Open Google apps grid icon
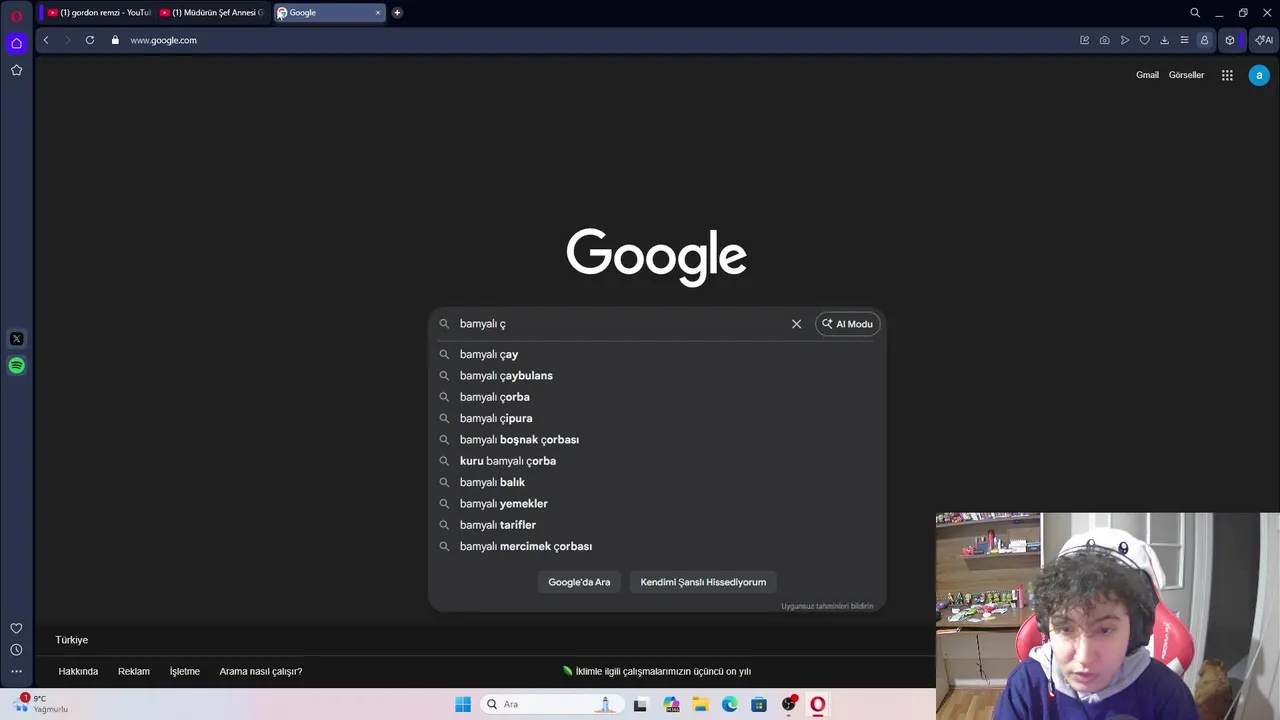 coord(1227,75)
